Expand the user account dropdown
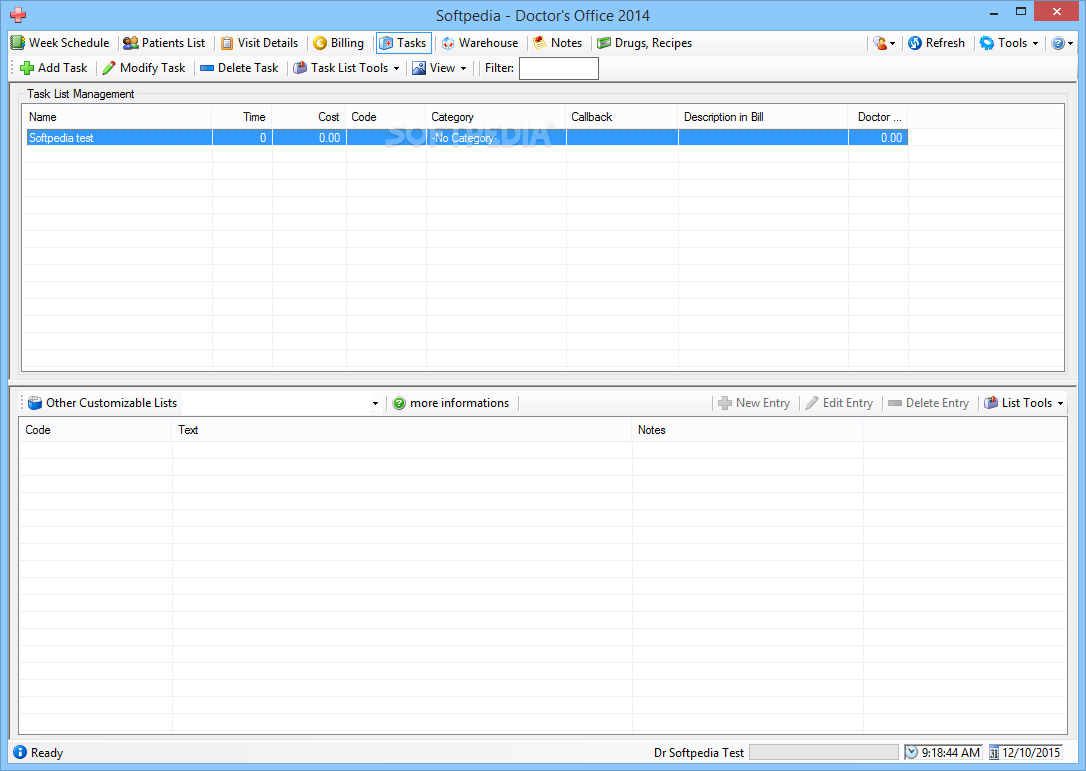This screenshot has width=1086, height=771. pos(884,43)
